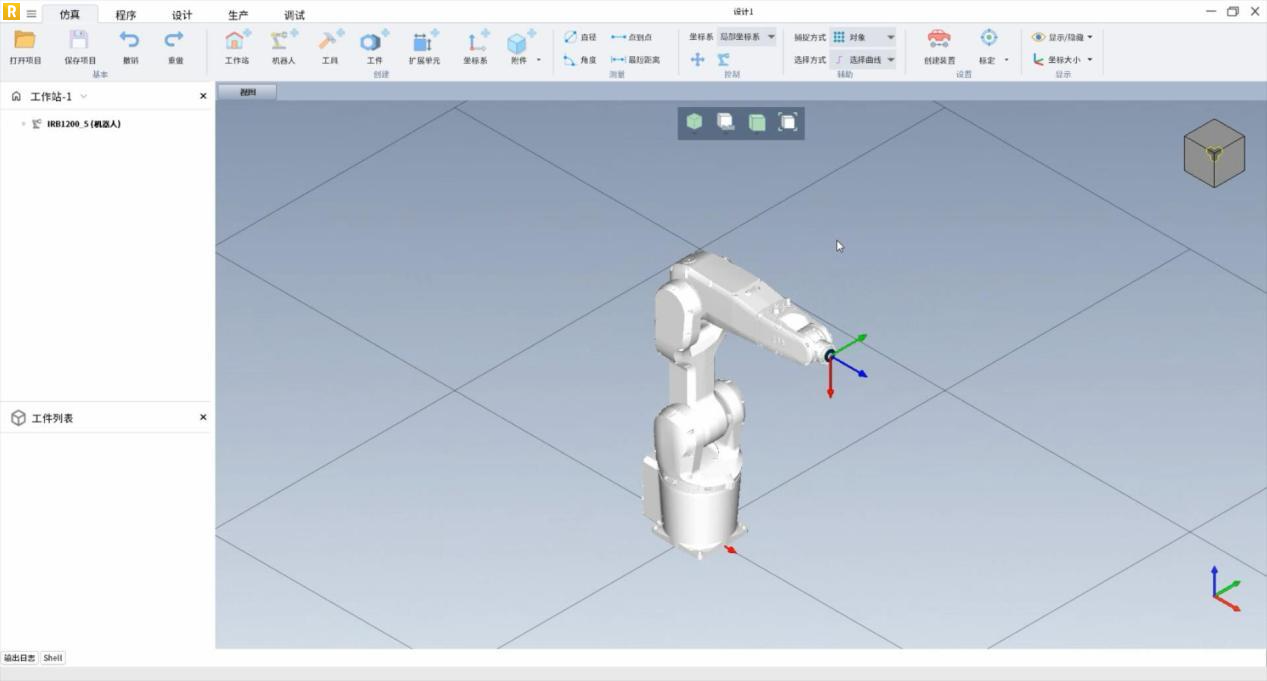The height and width of the screenshot is (681, 1267).
Task: Expand the IRB1200_5 robot tree node
Action: [23, 124]
